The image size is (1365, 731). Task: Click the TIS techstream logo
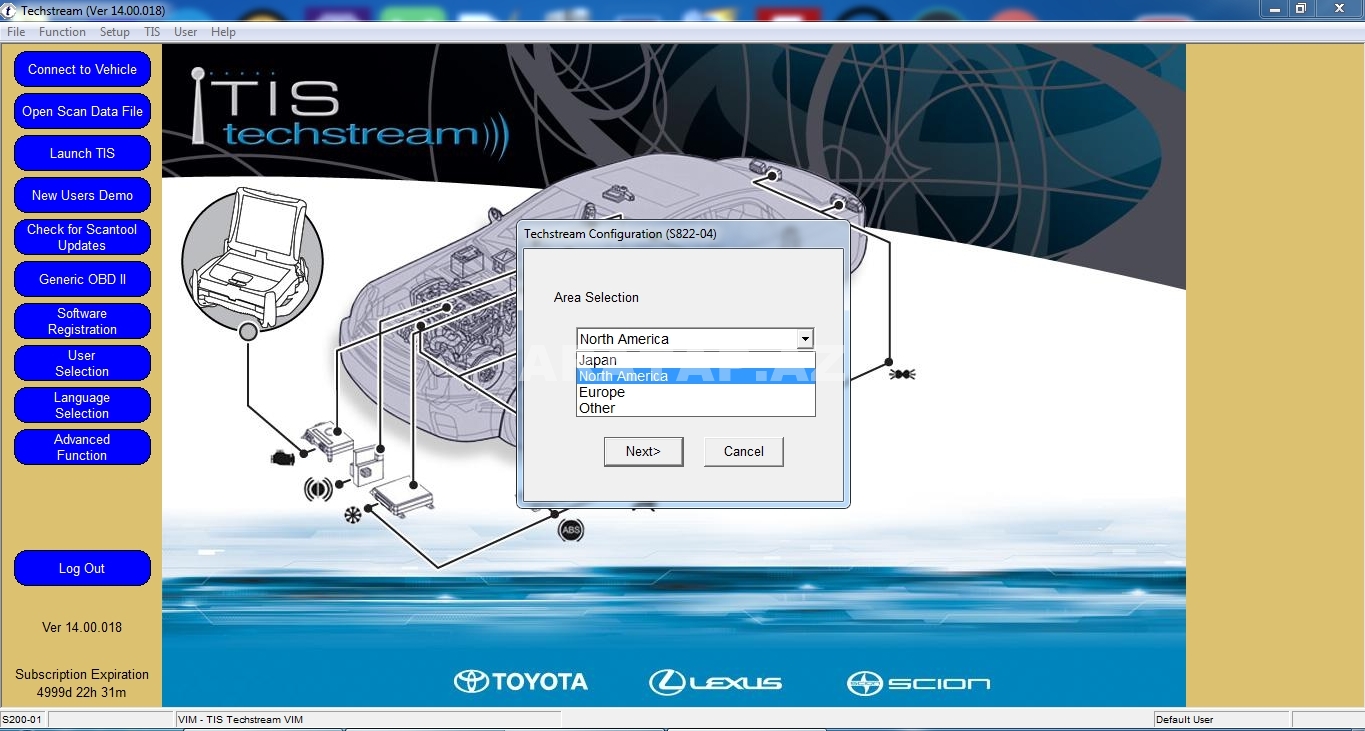click(x=350, y=112)
